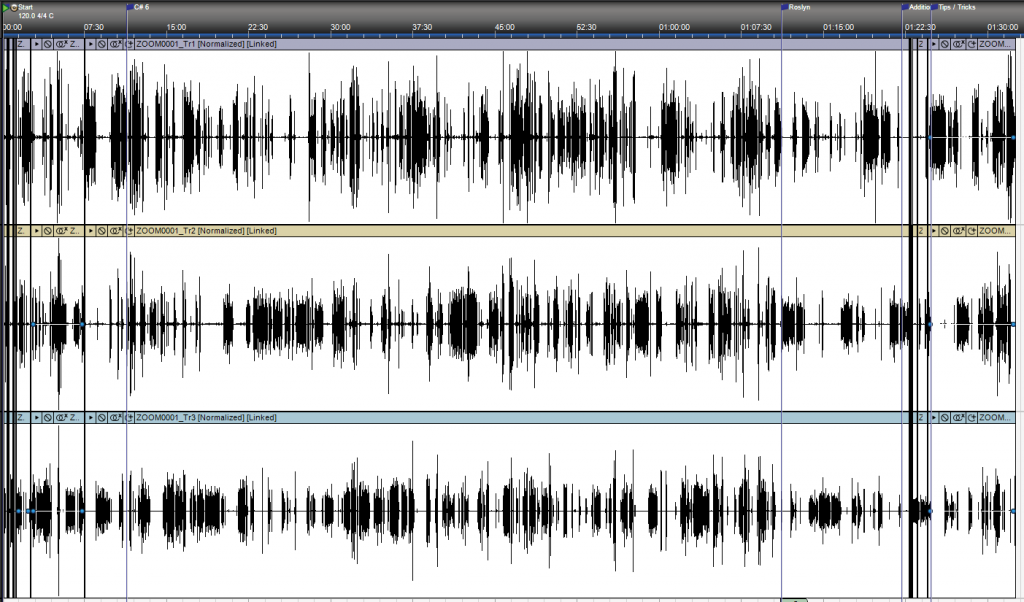Select the ZOOM0001_Tr2 [Normalized] [Linked] clip title

point(206,230)
